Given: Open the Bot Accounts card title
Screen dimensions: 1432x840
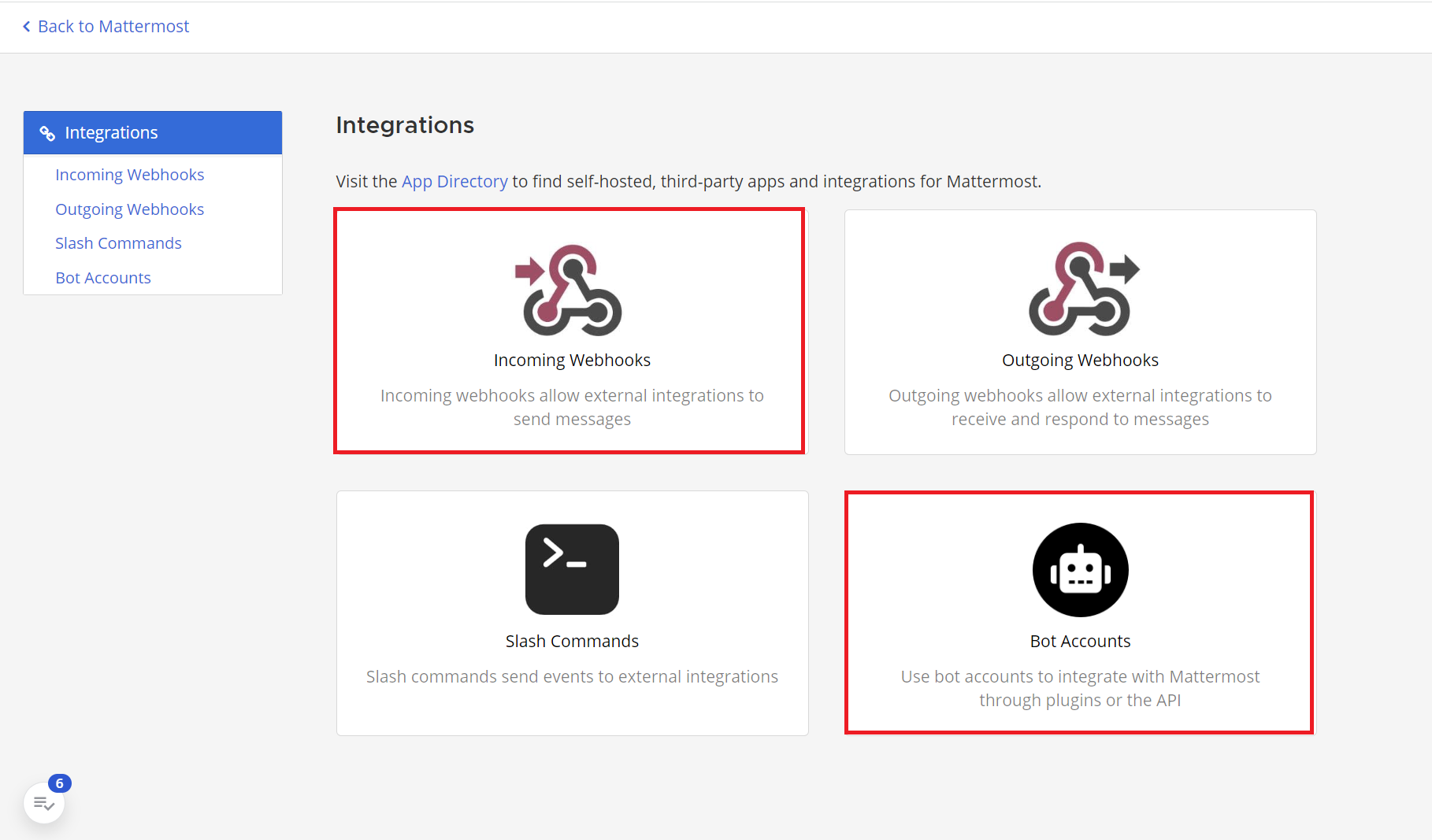Looking at the screenshot, I should 1080,641.
